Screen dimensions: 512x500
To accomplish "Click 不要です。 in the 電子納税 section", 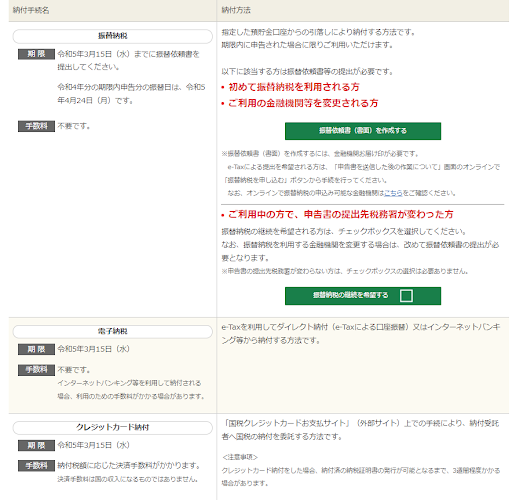I will click(x=74, y=370).
